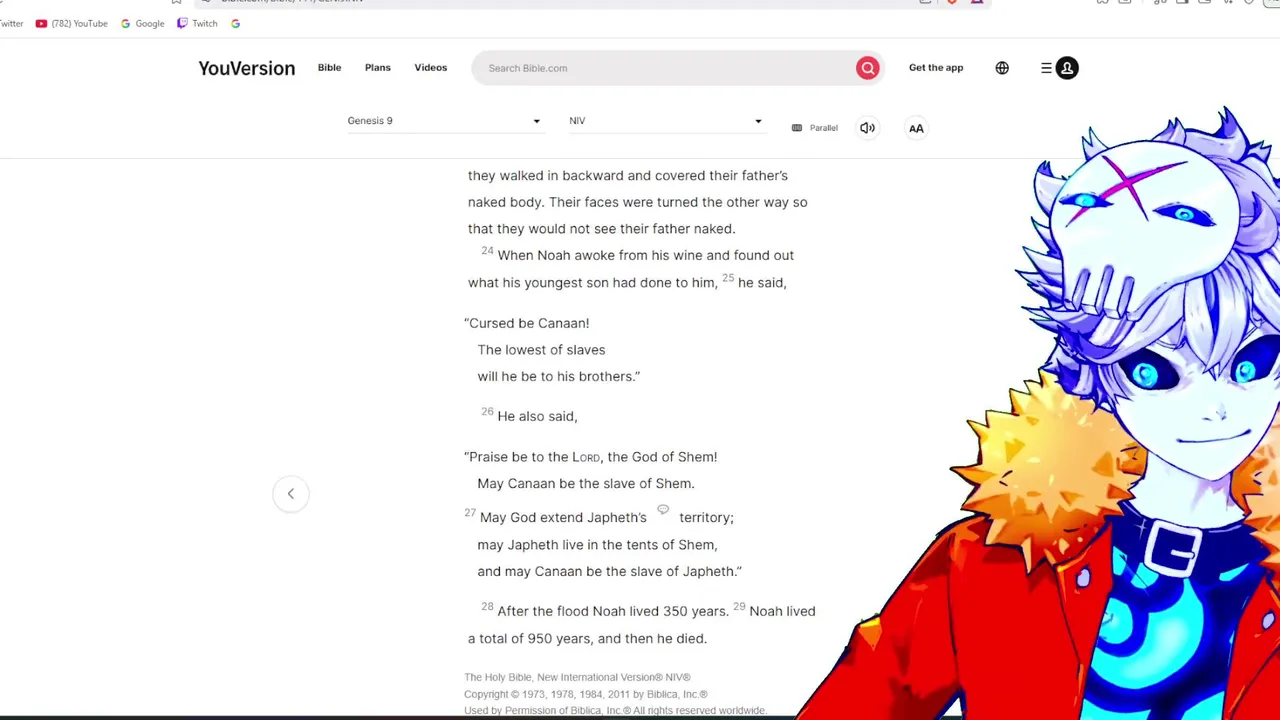Play the chapter audio speaker icon
Screen dimensions: 1280x720
click(867, 128)
